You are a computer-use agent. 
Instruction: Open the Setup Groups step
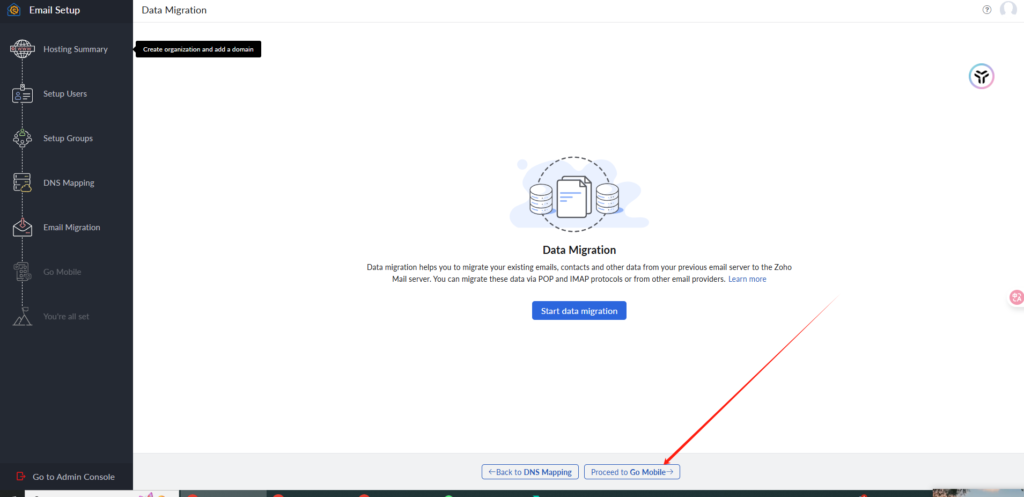click(68, 138)
